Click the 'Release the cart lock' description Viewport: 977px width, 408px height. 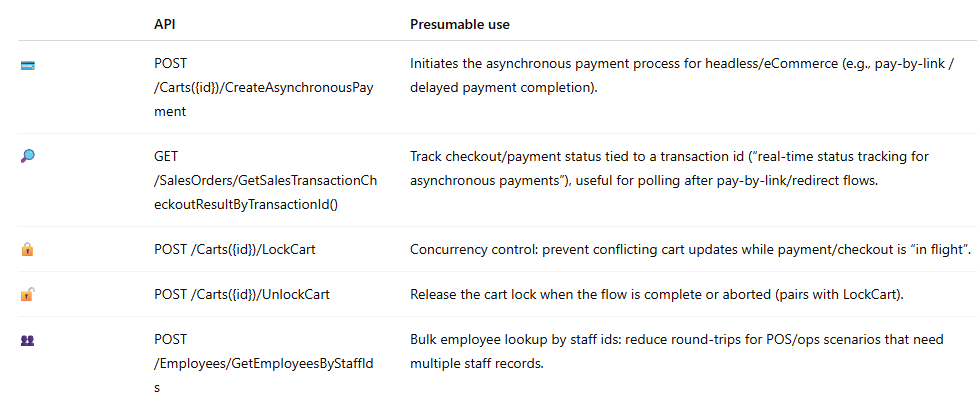click(x=657, y=295)
